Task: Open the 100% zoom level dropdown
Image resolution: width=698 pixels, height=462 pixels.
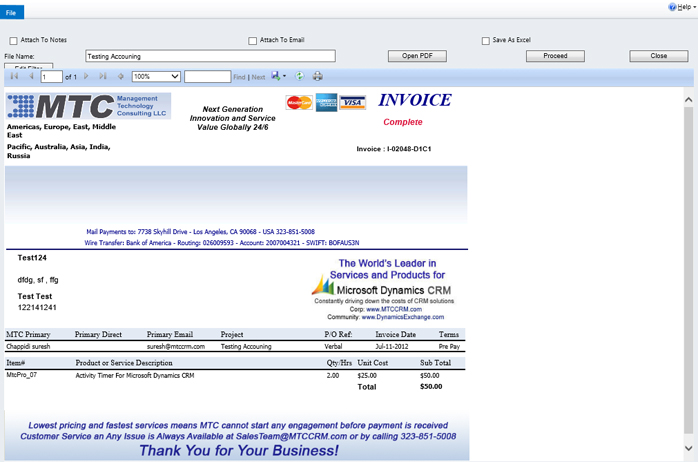Action: point(155,76)
